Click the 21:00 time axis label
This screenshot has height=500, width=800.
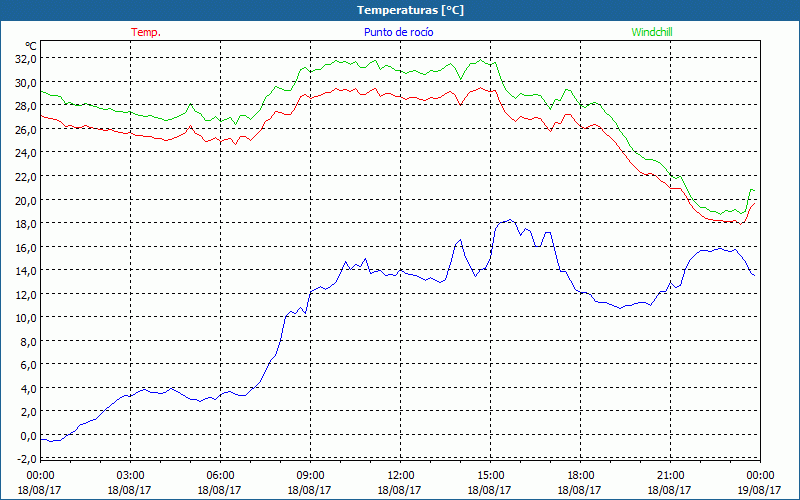click(x=670, y=476)
